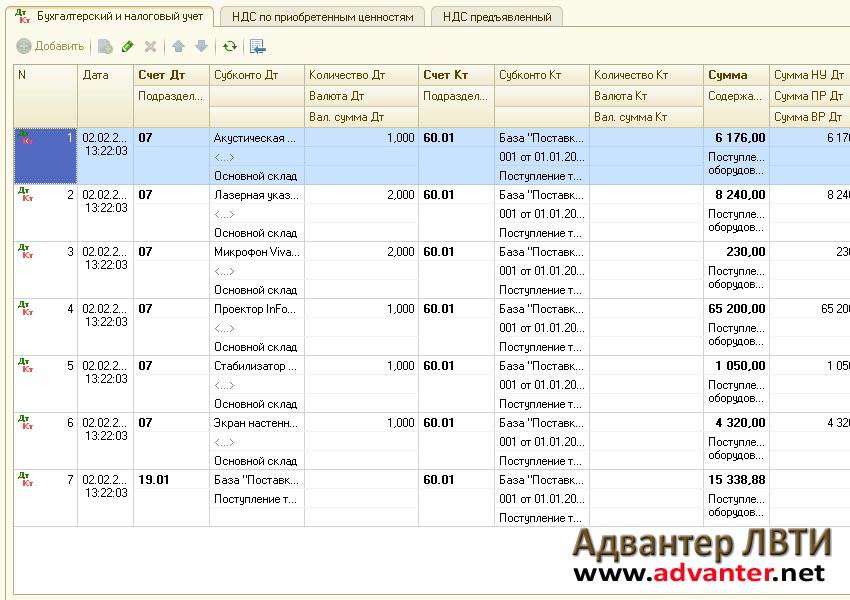Image resolution: width=850 pixels, height=600 pixels.
Task: Click the Сумма ПР Дт header cell
Action: (810, 96)
